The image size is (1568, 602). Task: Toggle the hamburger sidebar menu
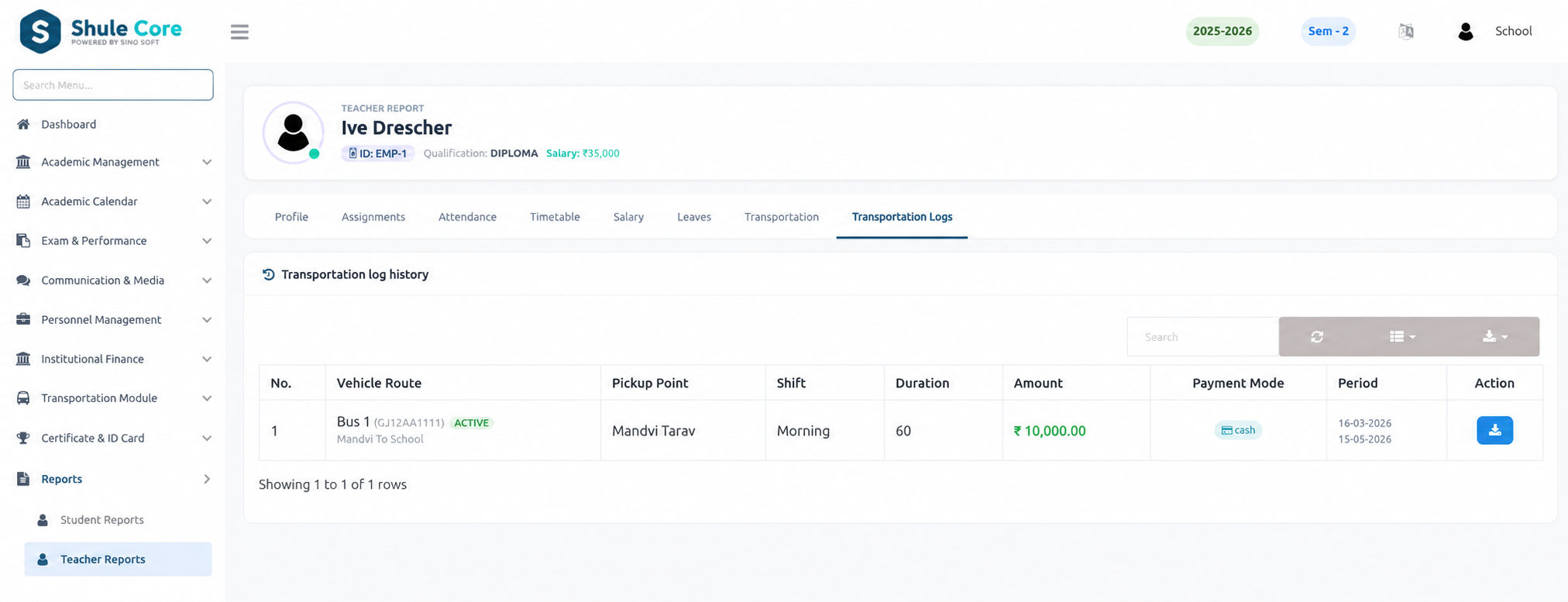pos(239,32)
